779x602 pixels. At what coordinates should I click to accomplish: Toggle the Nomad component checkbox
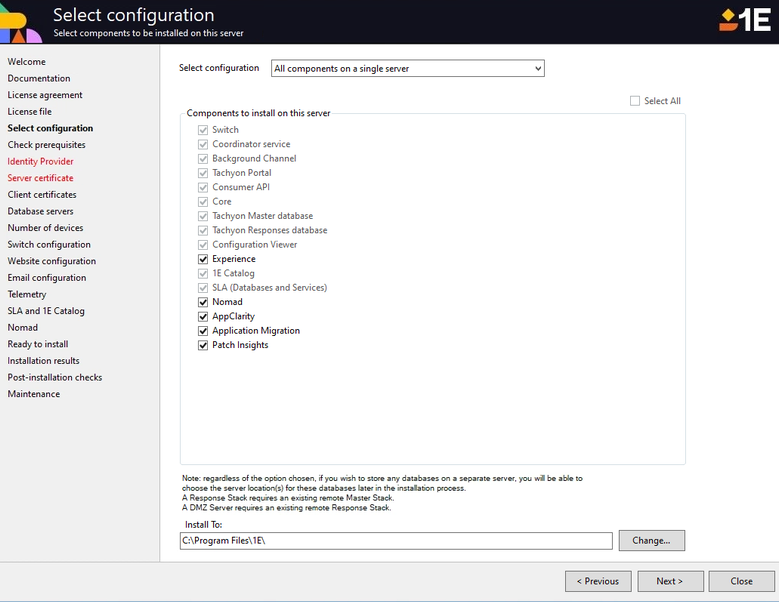coord(203,302)
